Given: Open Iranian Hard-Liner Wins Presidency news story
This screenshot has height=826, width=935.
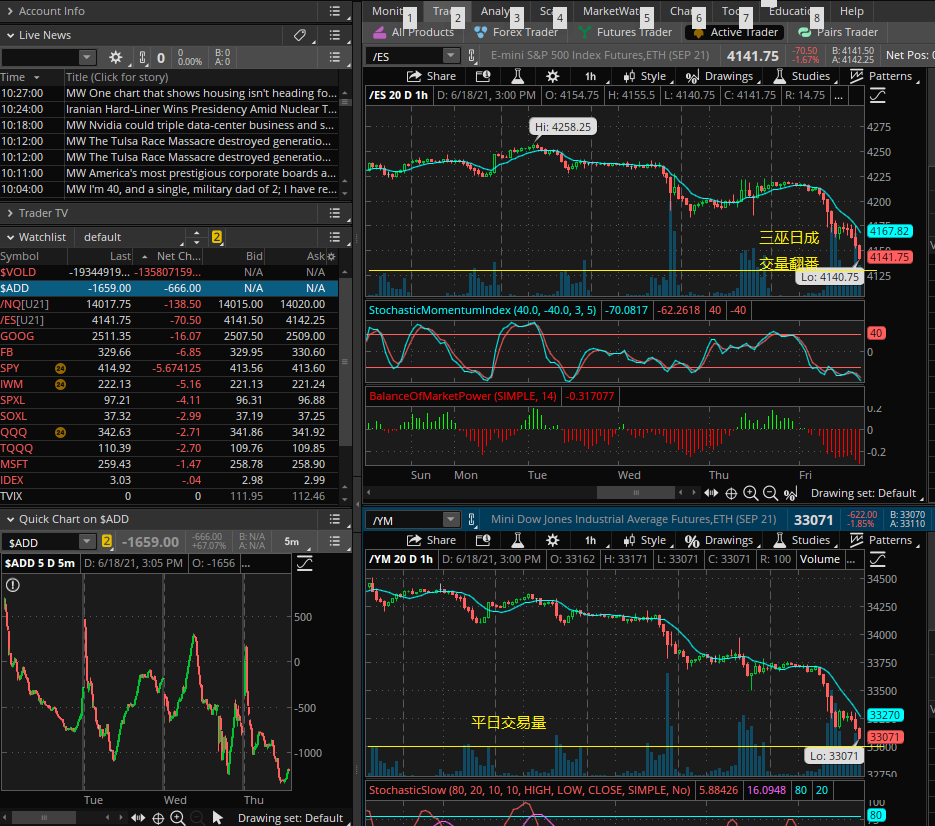Looking at the screenshot, I should click(201, 109).
